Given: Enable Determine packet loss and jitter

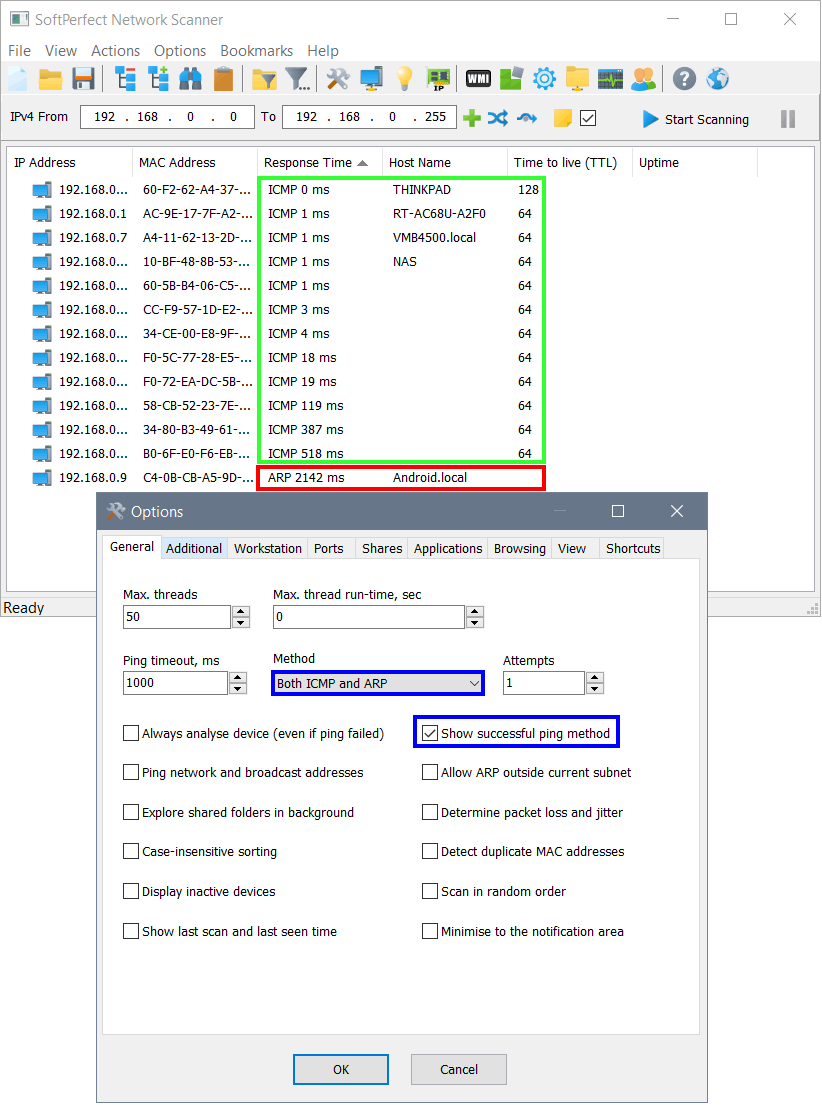Looking at the screenshot, I should click(x=429, y=813).
